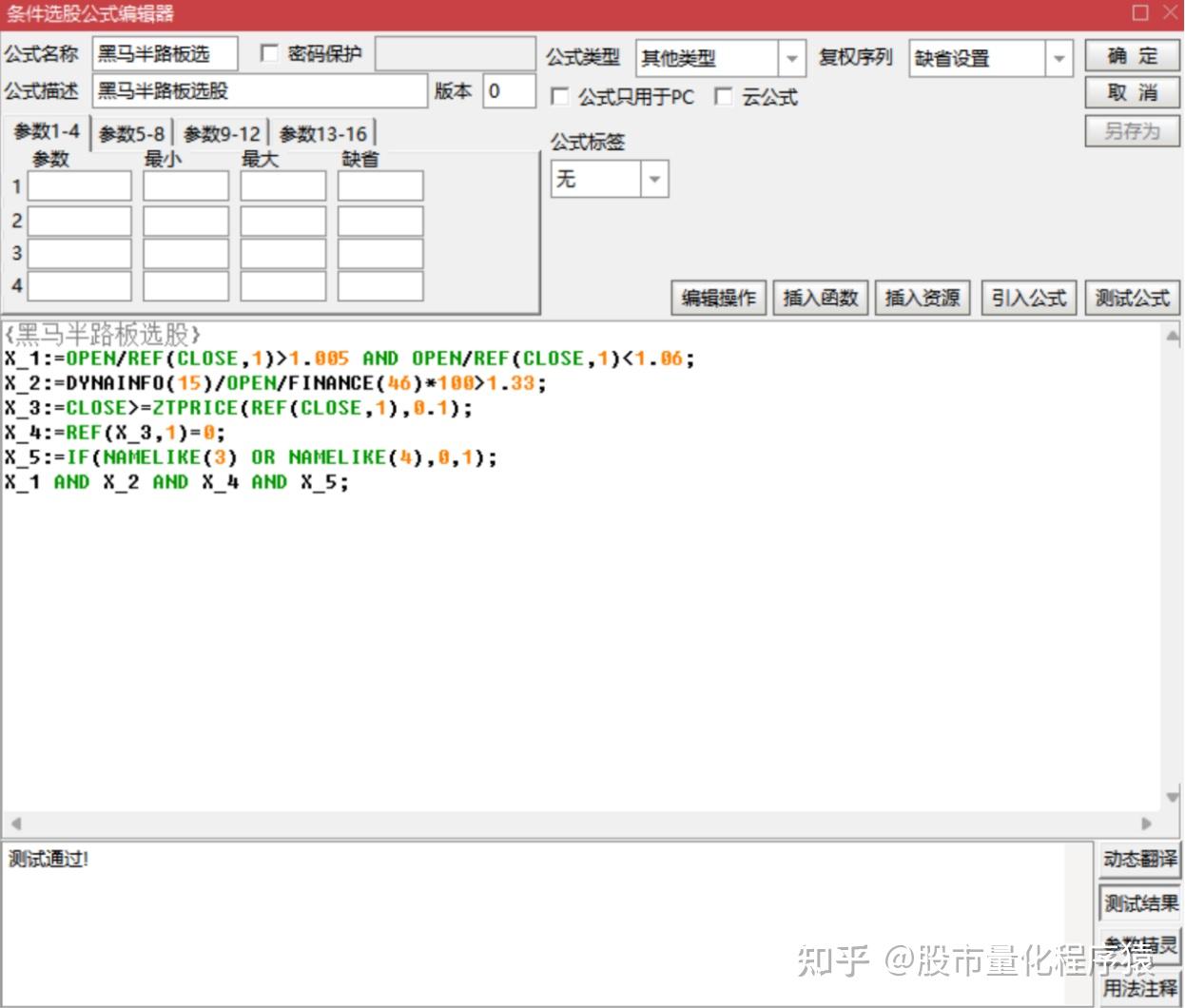Click 插入函数 to insert a function
Screen dimensions: 1185x1008
[x=821, y=298]
